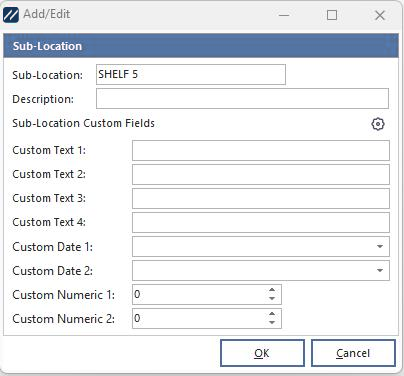Increase Custom Numeric 1 with up arrow
404x376 pixels.
272,290
